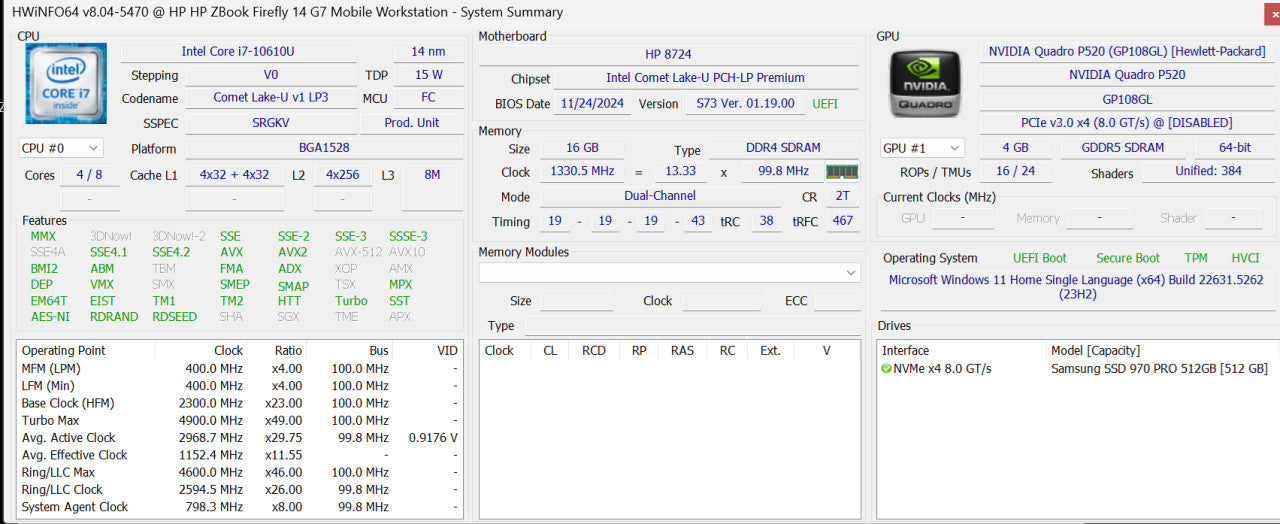Click the Platform value BGA1528
The height and width of the screenshot is (524, 1280).
[x=324, y=148]
